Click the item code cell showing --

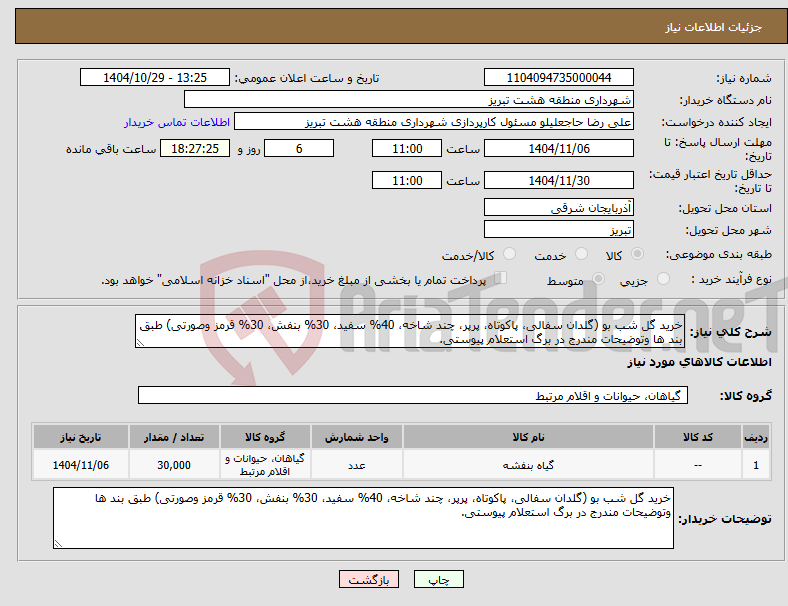pos(698,465)
